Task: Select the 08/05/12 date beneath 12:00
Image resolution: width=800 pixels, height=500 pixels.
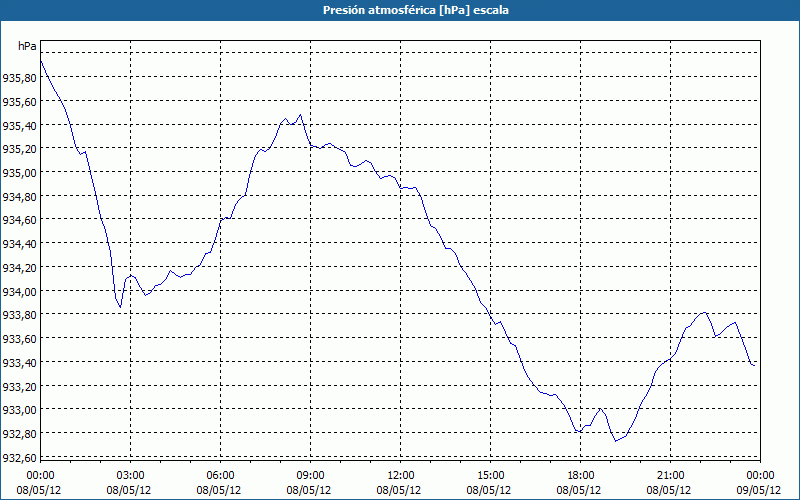Action: (399, 490)
